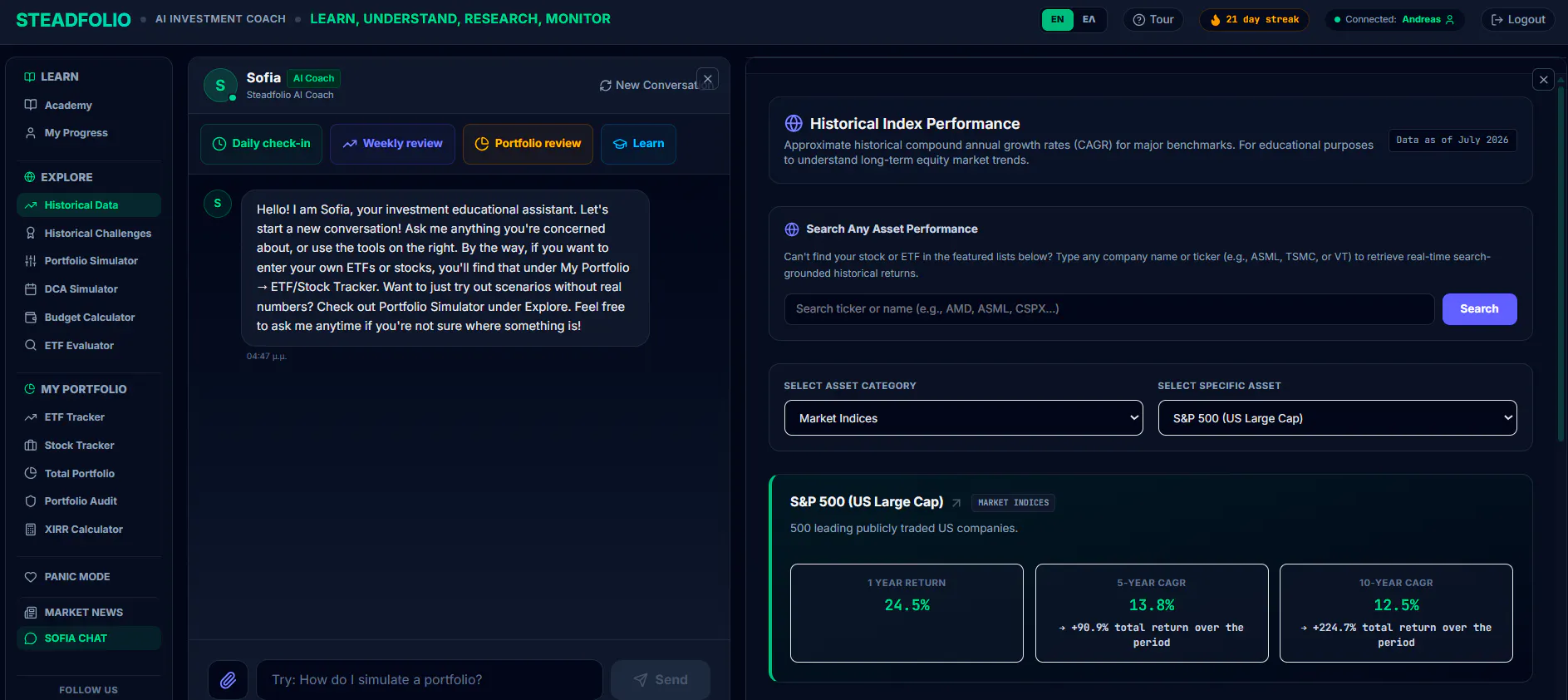This screenshot has width=1568, height=700.
Task: Click the My Progress person icon
Action: [31, 133]
